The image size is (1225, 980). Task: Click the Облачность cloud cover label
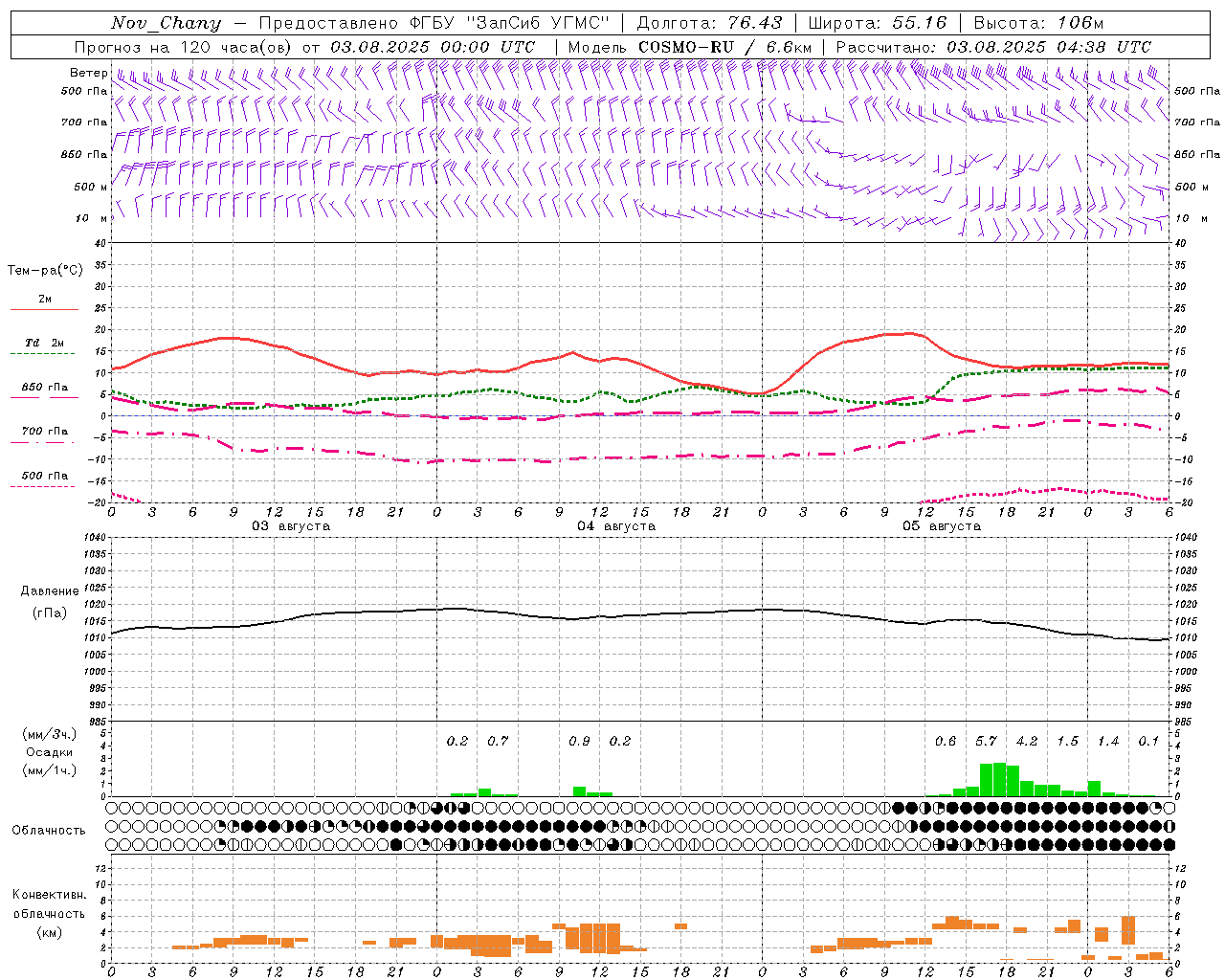49,830
